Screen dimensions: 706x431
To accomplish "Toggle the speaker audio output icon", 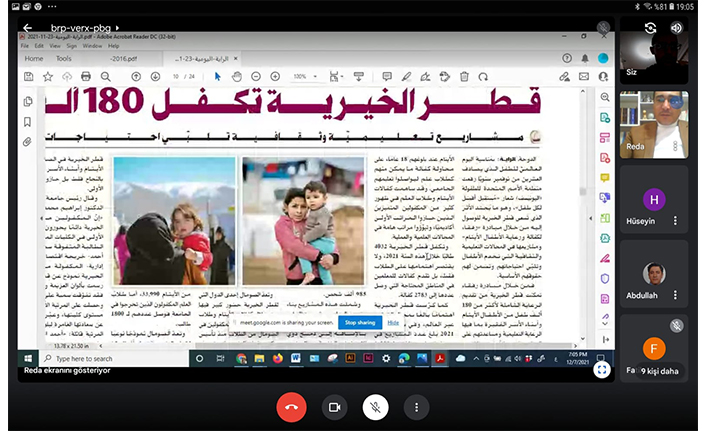I will pyautogui.click(x=676, y=28).
